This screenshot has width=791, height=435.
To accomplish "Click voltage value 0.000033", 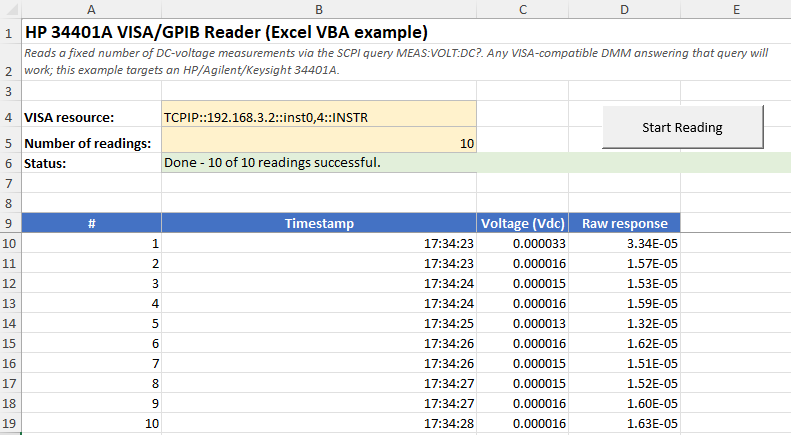I will tap(523, 243).
